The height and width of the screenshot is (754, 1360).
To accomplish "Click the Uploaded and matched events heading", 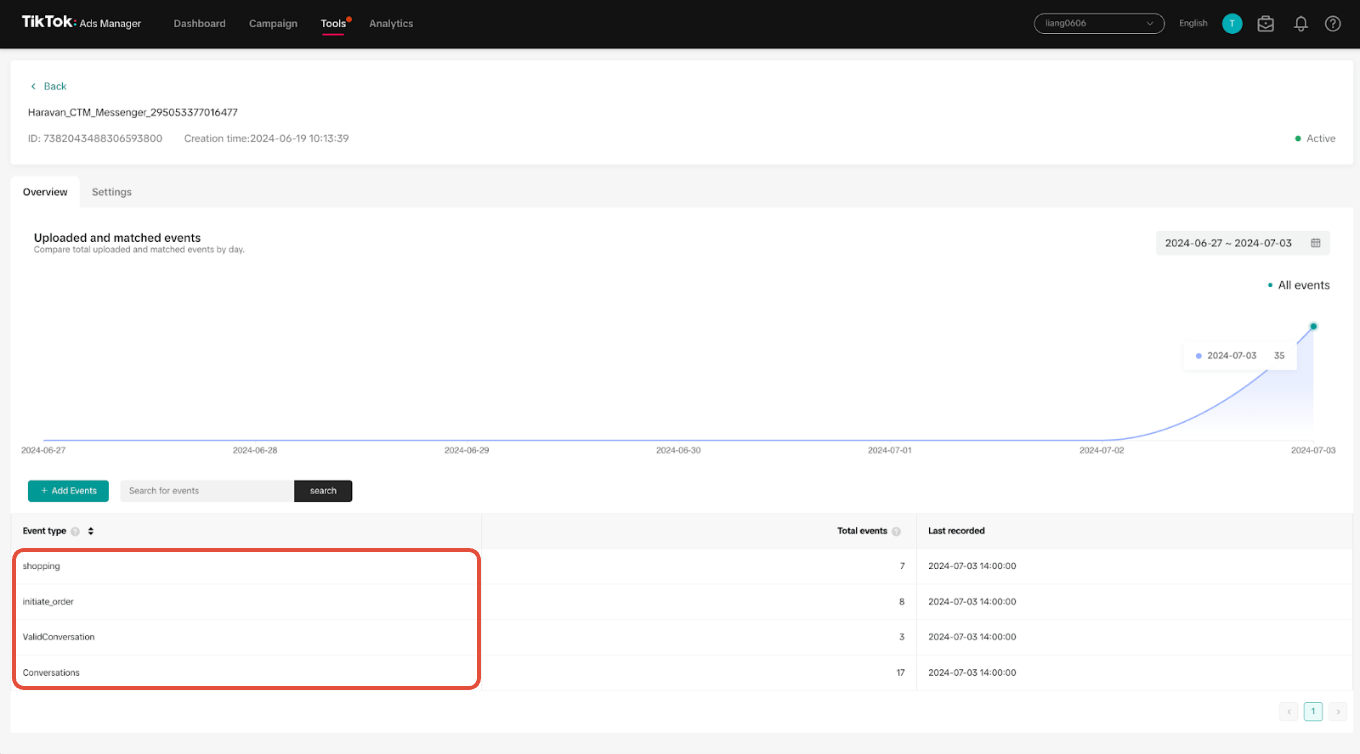I will tap(117, 238).
